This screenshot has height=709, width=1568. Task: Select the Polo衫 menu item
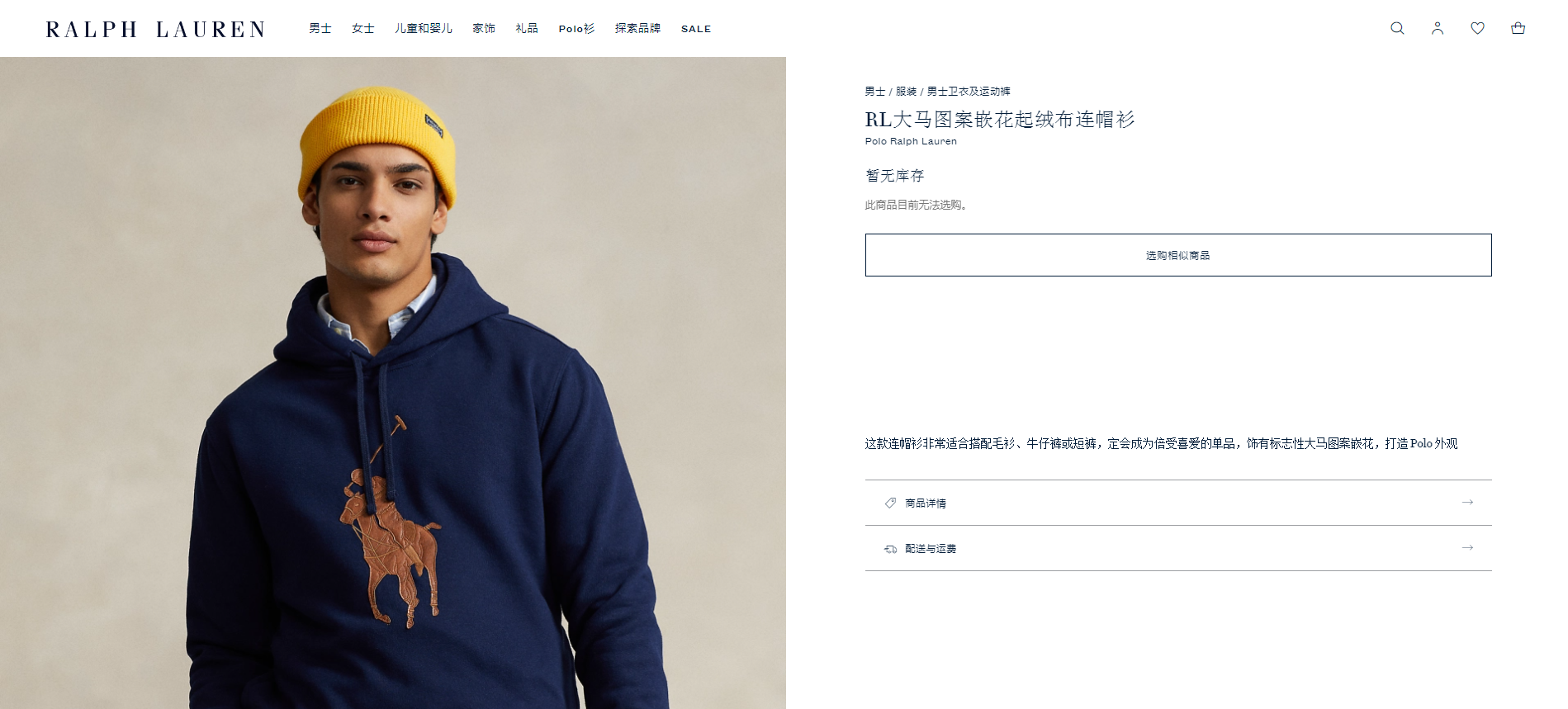pyautogui.click(x=576, y=28)
